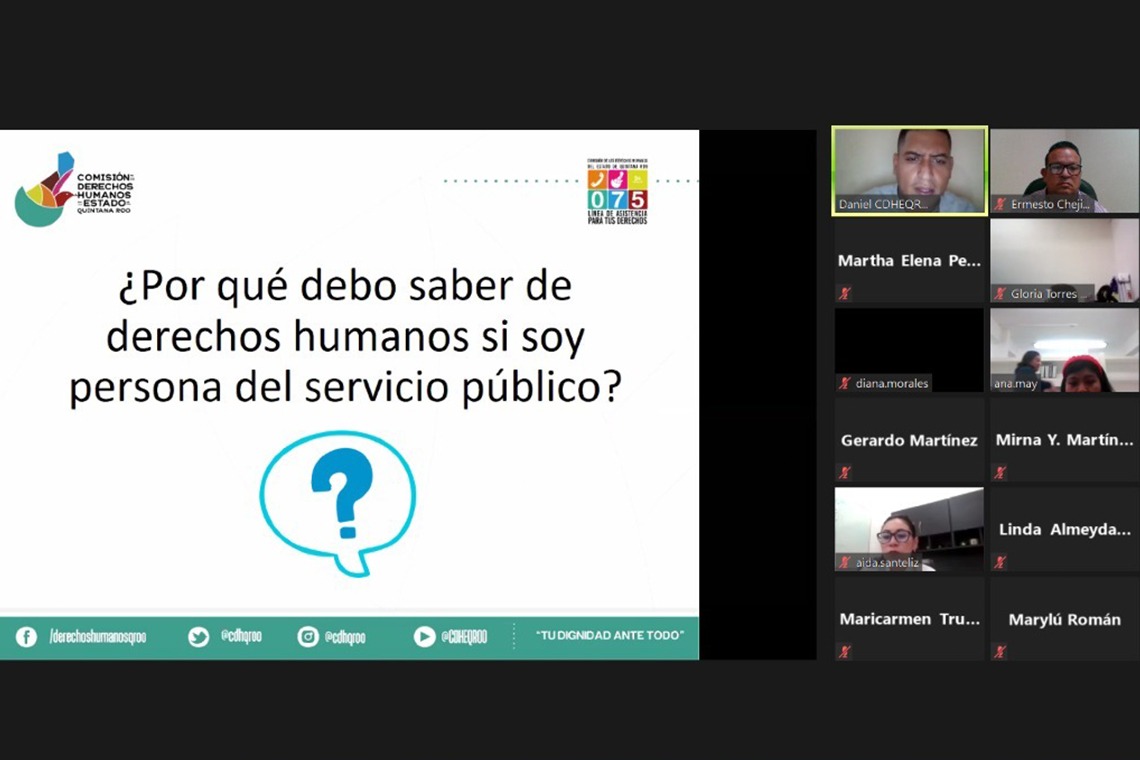
Task: Click the @CDHEQROO YouTube handle
Action: click(x=464, y=637)
